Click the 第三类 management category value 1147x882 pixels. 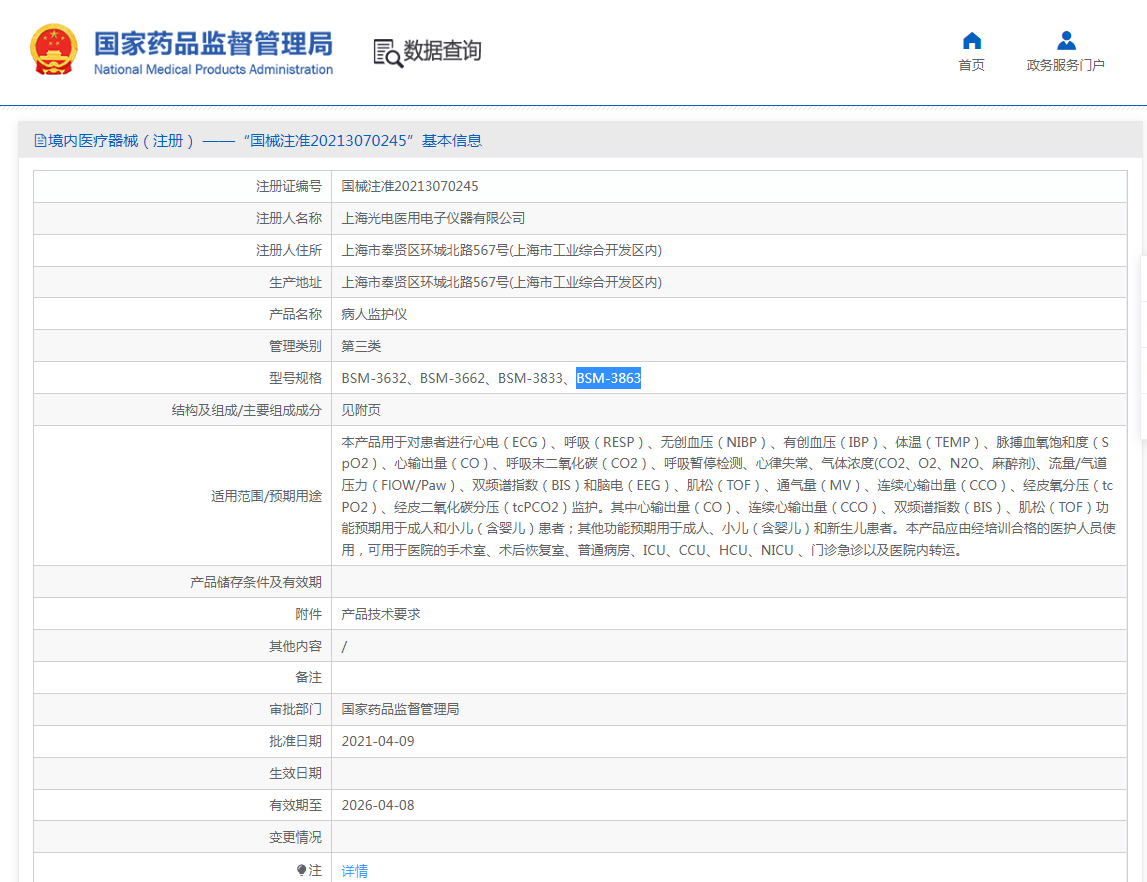tap(361, 347)
